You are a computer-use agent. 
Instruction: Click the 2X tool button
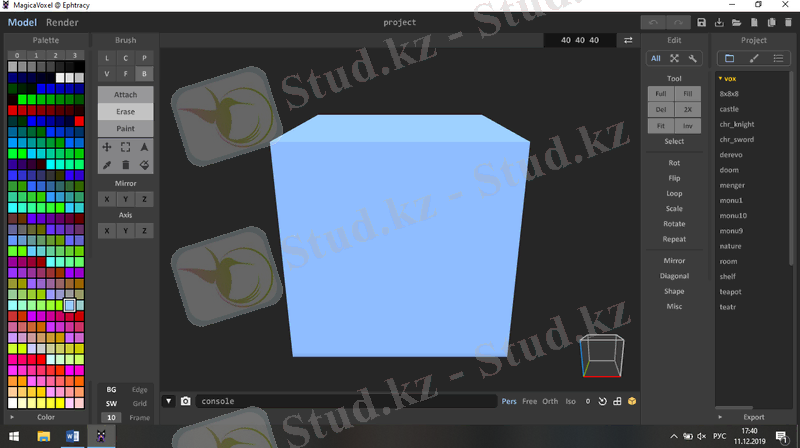point(688,109)
